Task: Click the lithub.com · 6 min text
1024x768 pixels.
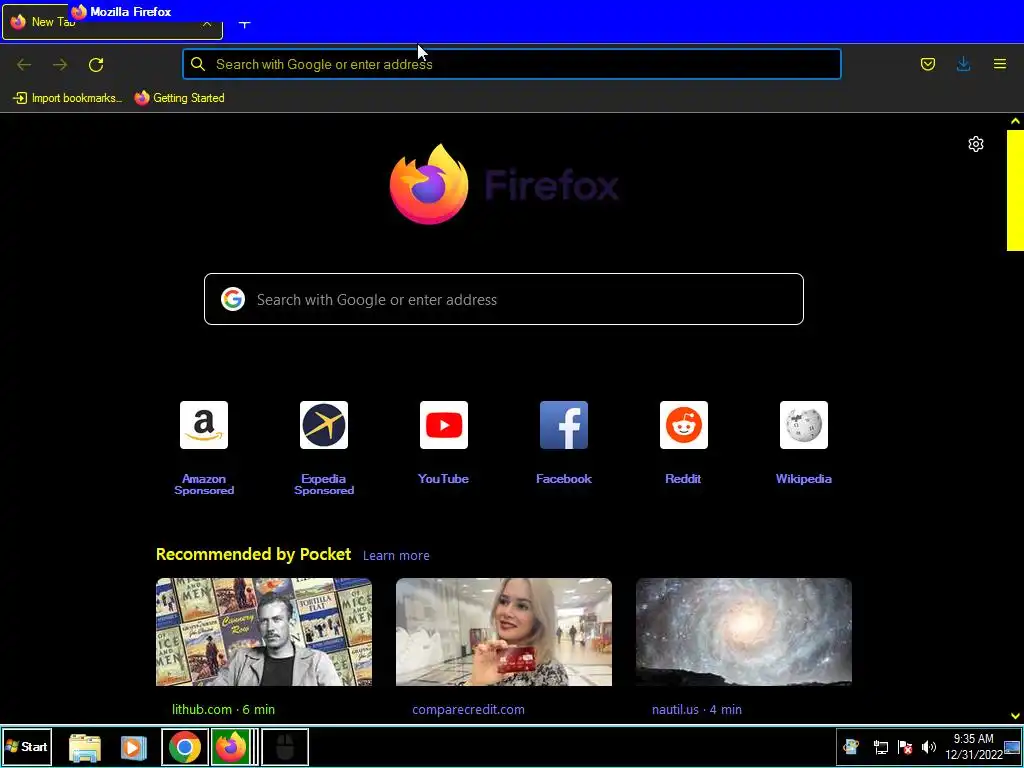Action: coord(223,709)
